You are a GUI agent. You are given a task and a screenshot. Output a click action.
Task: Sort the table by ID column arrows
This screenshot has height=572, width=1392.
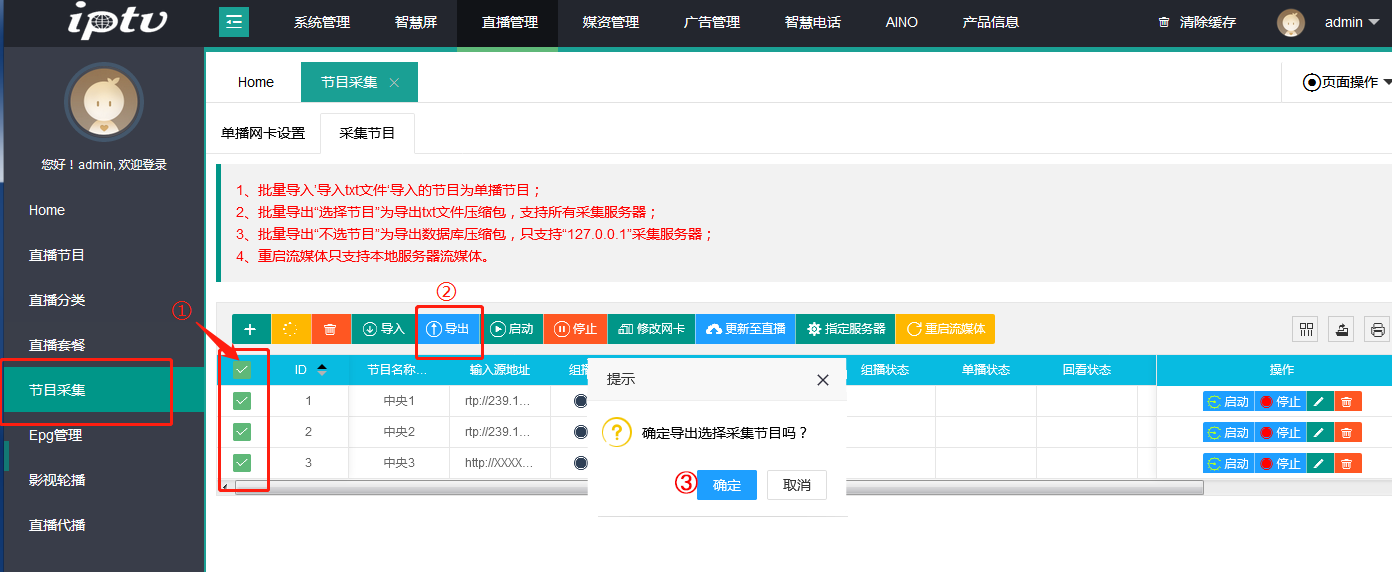[322, 370]
